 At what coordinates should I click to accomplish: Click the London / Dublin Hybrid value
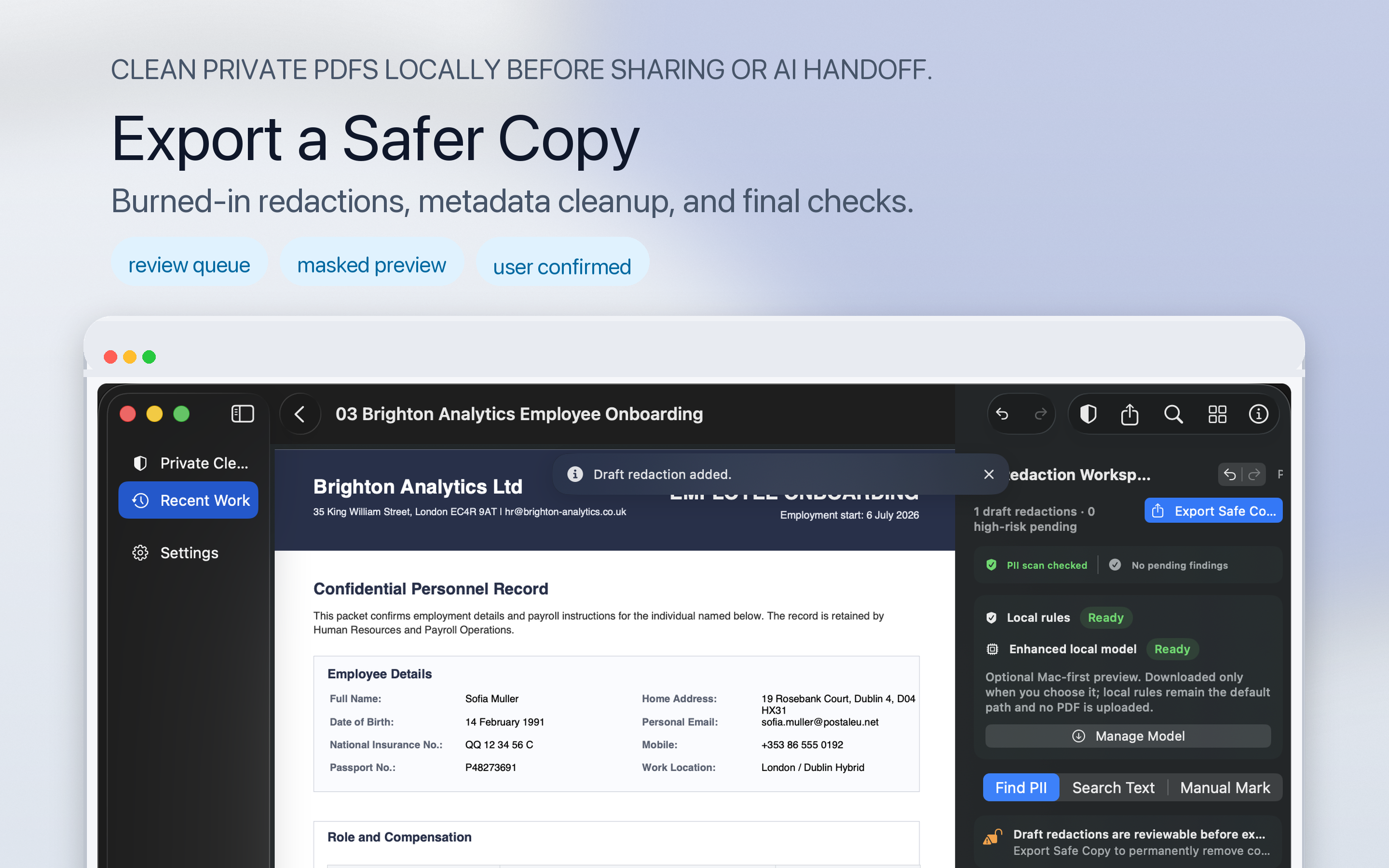812,768
